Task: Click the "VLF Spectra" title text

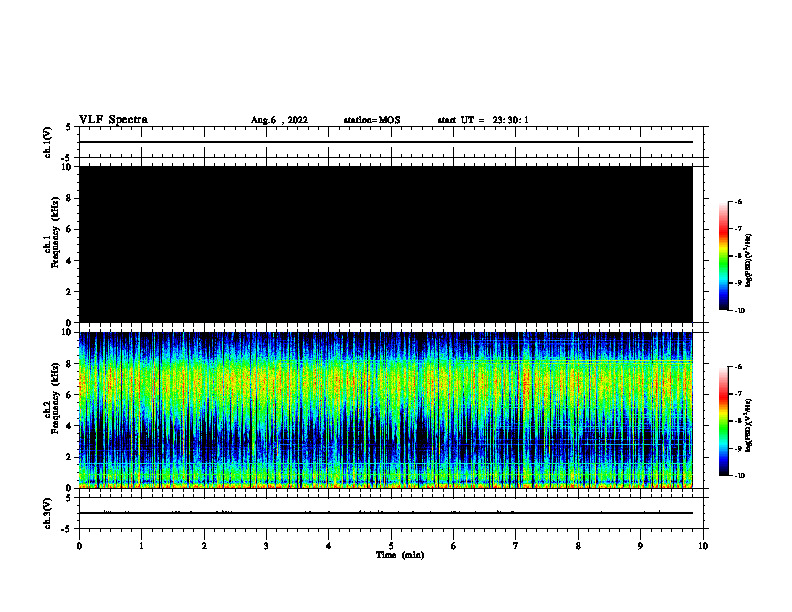Action: (113, 120)
